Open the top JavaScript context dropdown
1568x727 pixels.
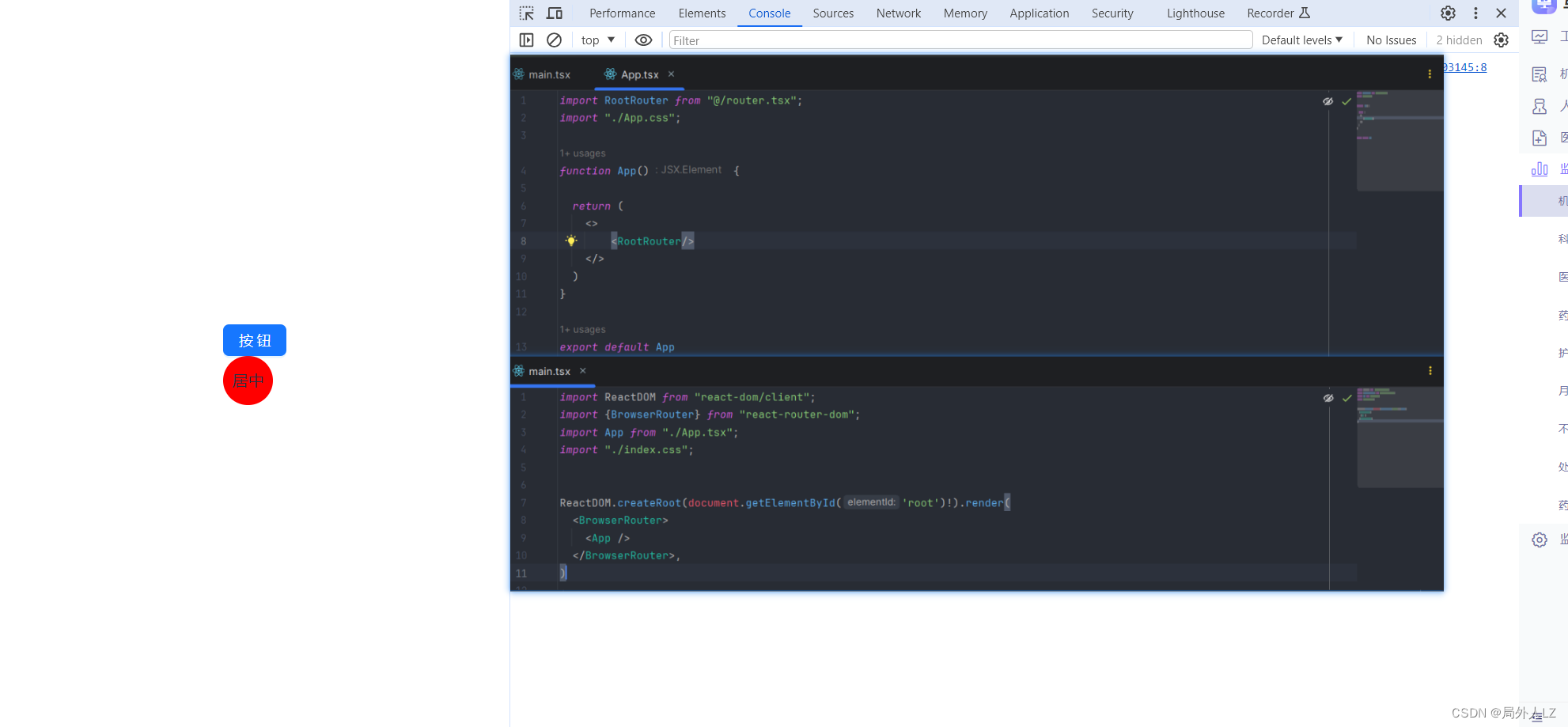pos(598,40)
